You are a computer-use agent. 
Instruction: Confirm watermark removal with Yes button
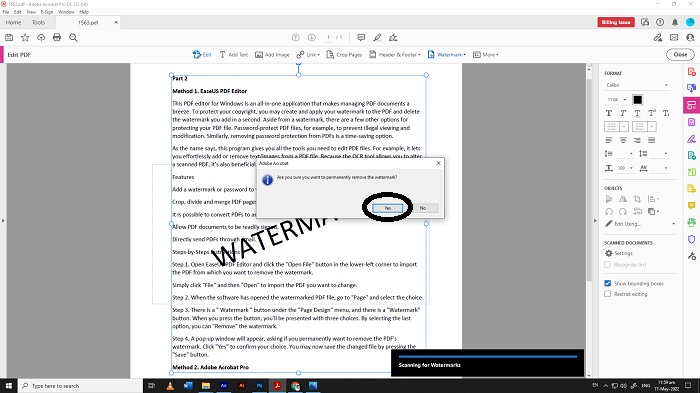[388, 208]
